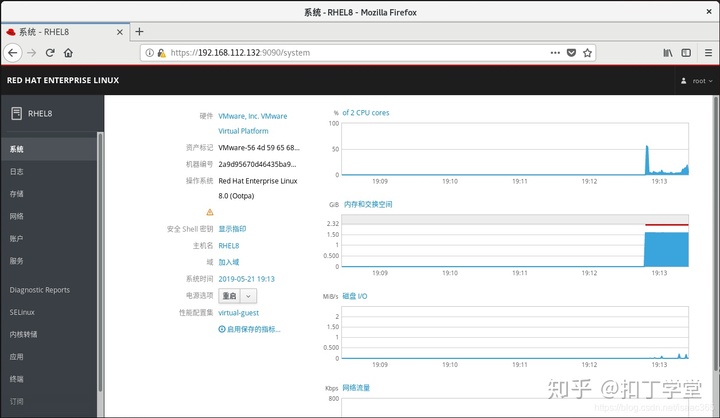This screenshot has width=720, height=418.
Task: Open 网络 in the sidebar
Action: pos(49,216)
